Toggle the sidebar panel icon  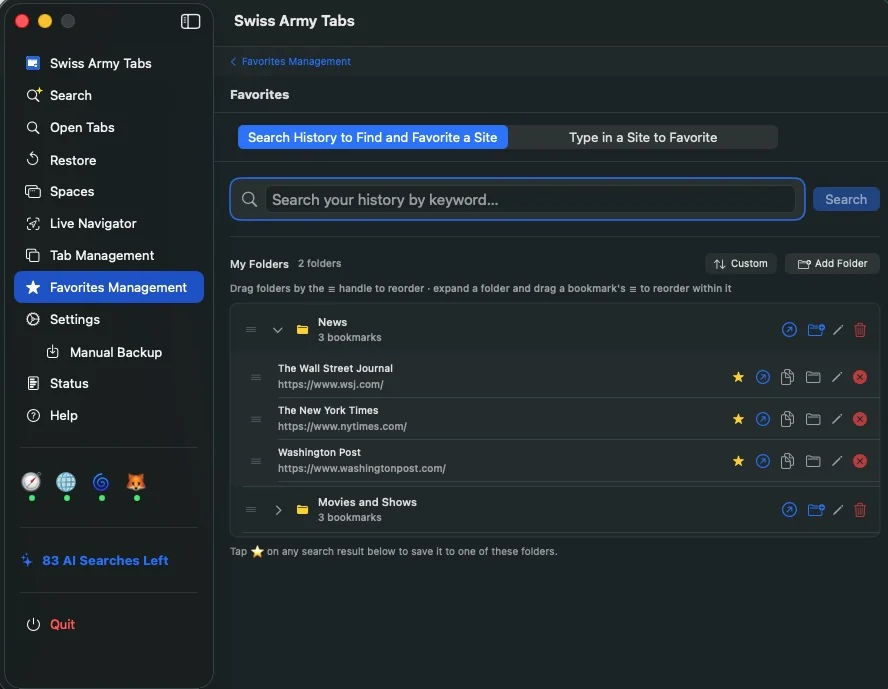click(190, 22)
